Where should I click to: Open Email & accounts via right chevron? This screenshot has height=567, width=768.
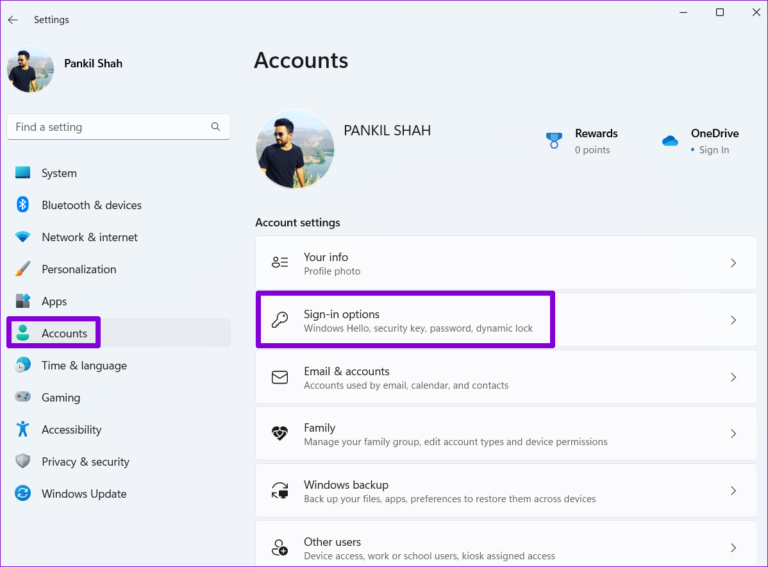click(733, 377)
